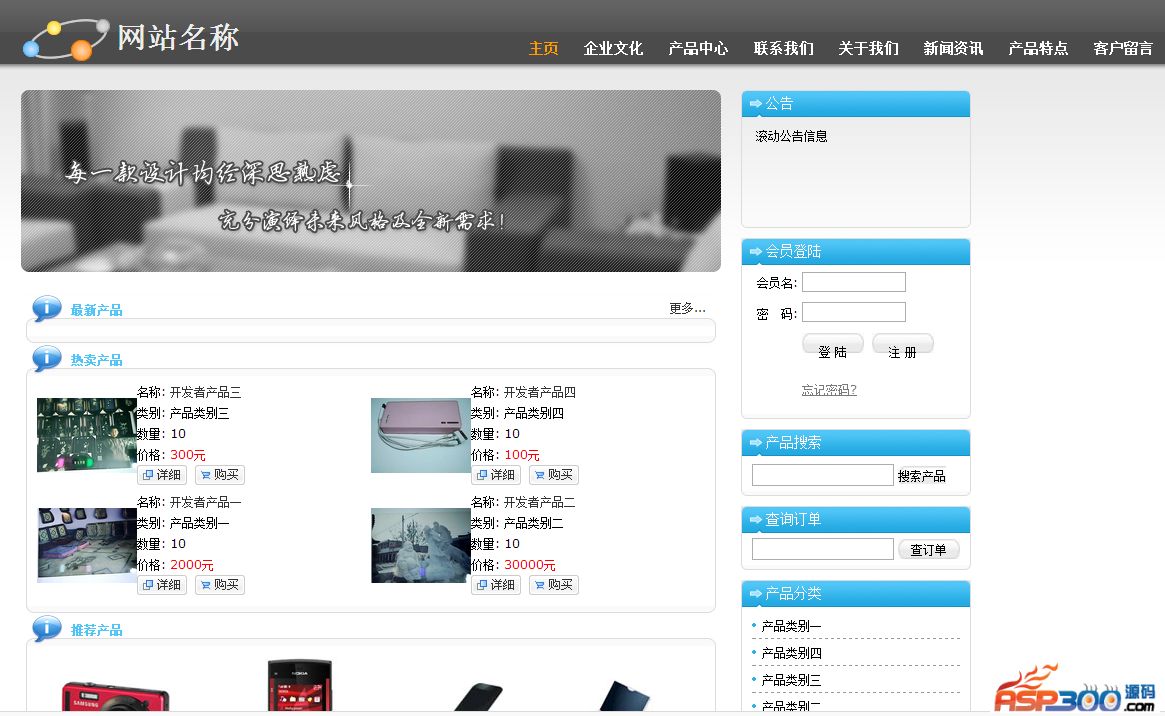Click the 推荐产品 section heading
Viewport: 1165px width, 716px height.
tap(97, 630)
